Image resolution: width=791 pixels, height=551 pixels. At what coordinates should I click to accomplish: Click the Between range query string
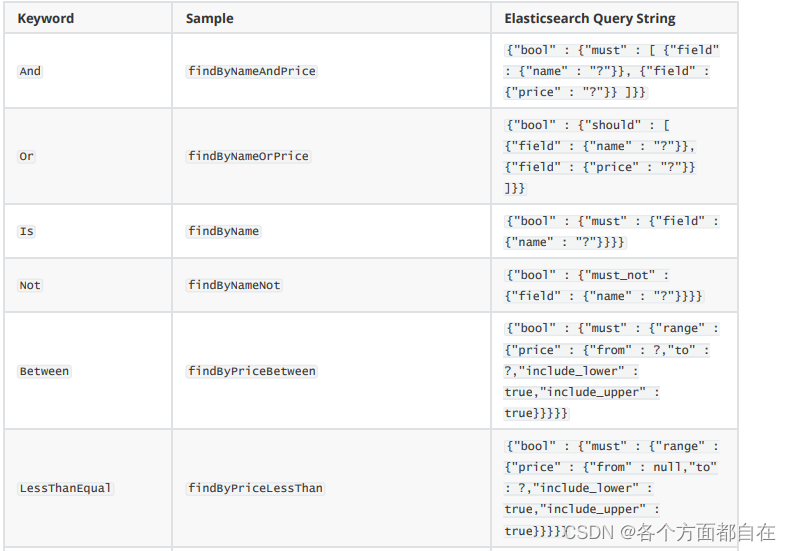coord(612,371)
